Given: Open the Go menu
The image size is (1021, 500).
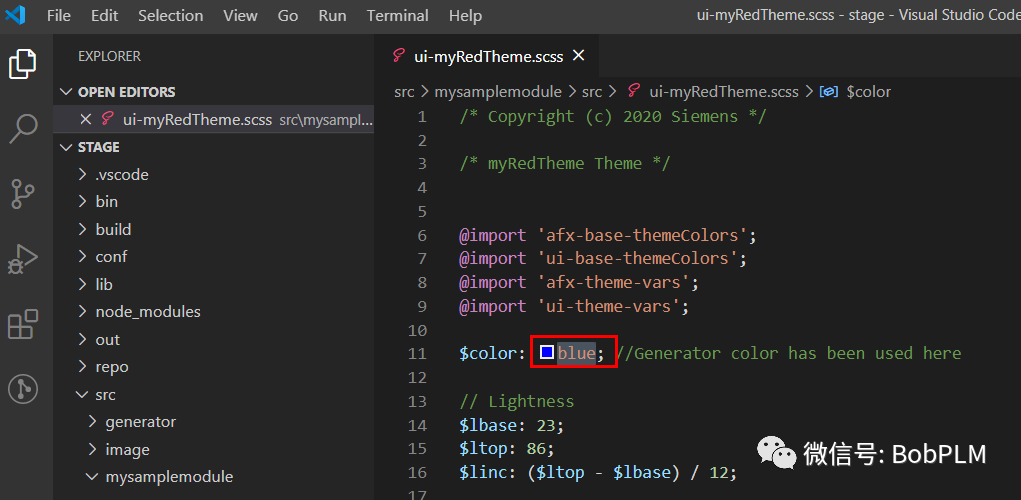Looking at the screenshot, I should tap(287, 16).
